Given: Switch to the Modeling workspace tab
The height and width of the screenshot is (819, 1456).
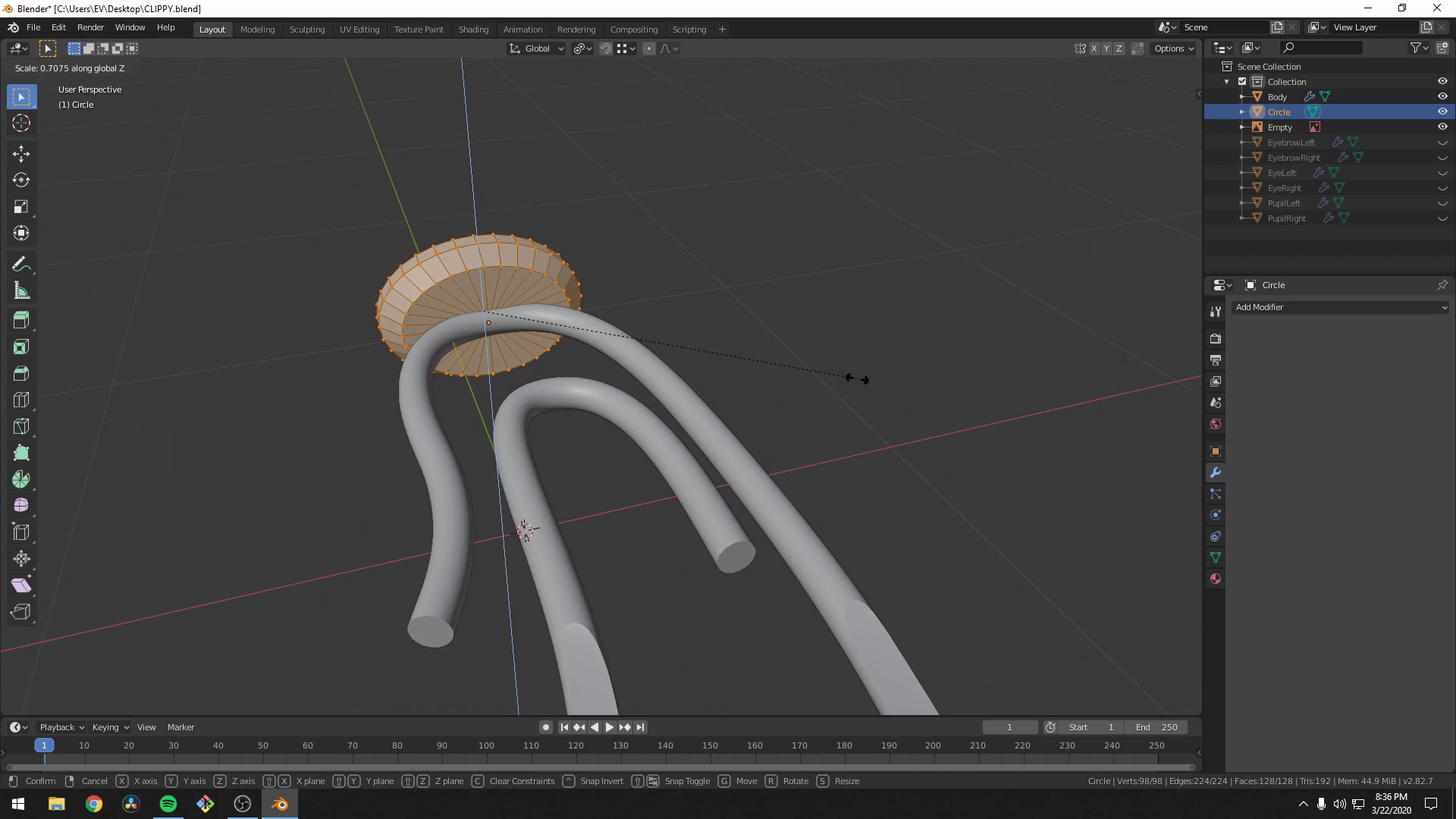Looking at the screenshot, I should pyautogui.click(x=257, y=29).
